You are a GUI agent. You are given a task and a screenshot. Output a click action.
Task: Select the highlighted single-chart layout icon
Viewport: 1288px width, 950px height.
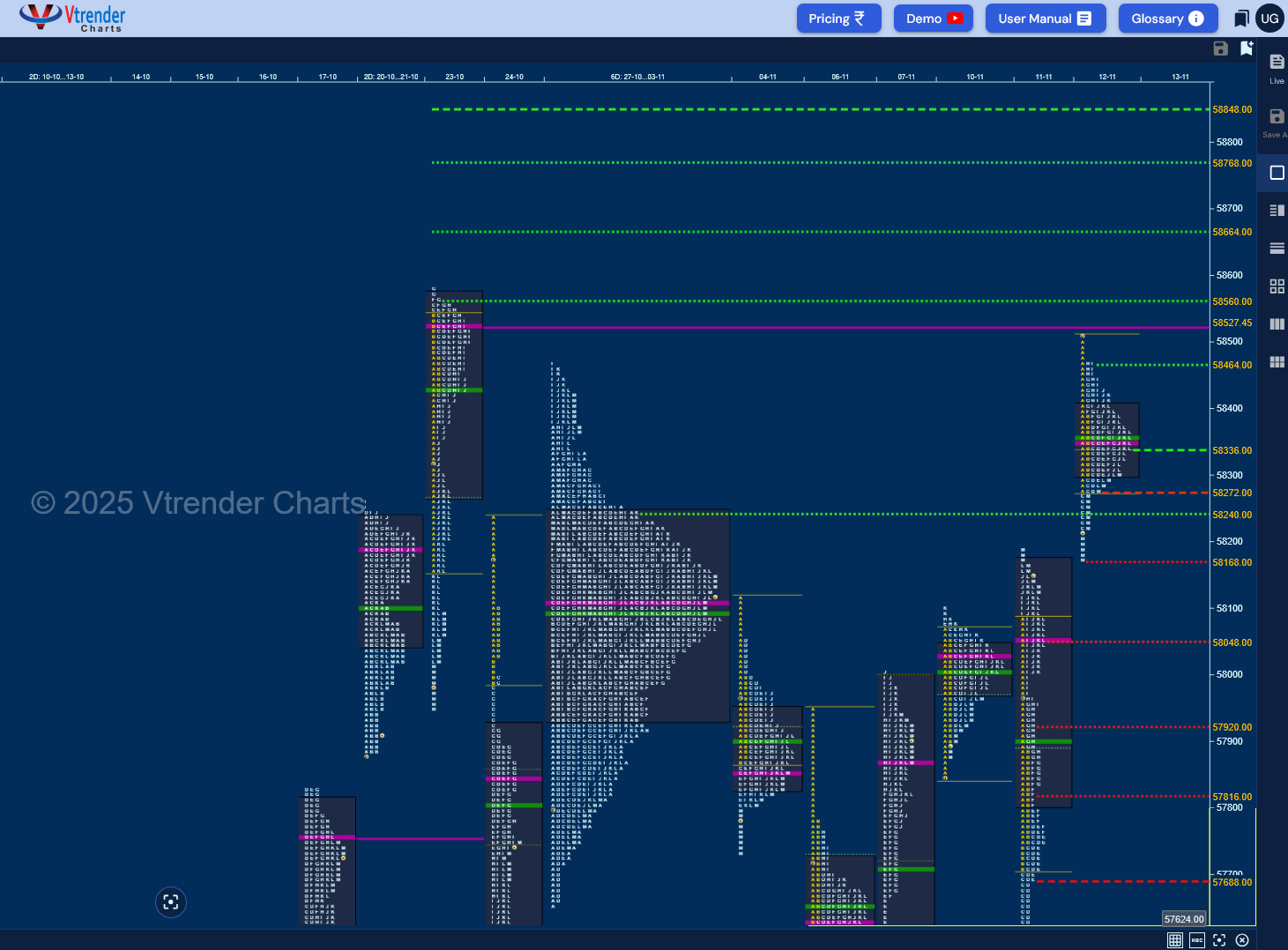[1276, 172]
